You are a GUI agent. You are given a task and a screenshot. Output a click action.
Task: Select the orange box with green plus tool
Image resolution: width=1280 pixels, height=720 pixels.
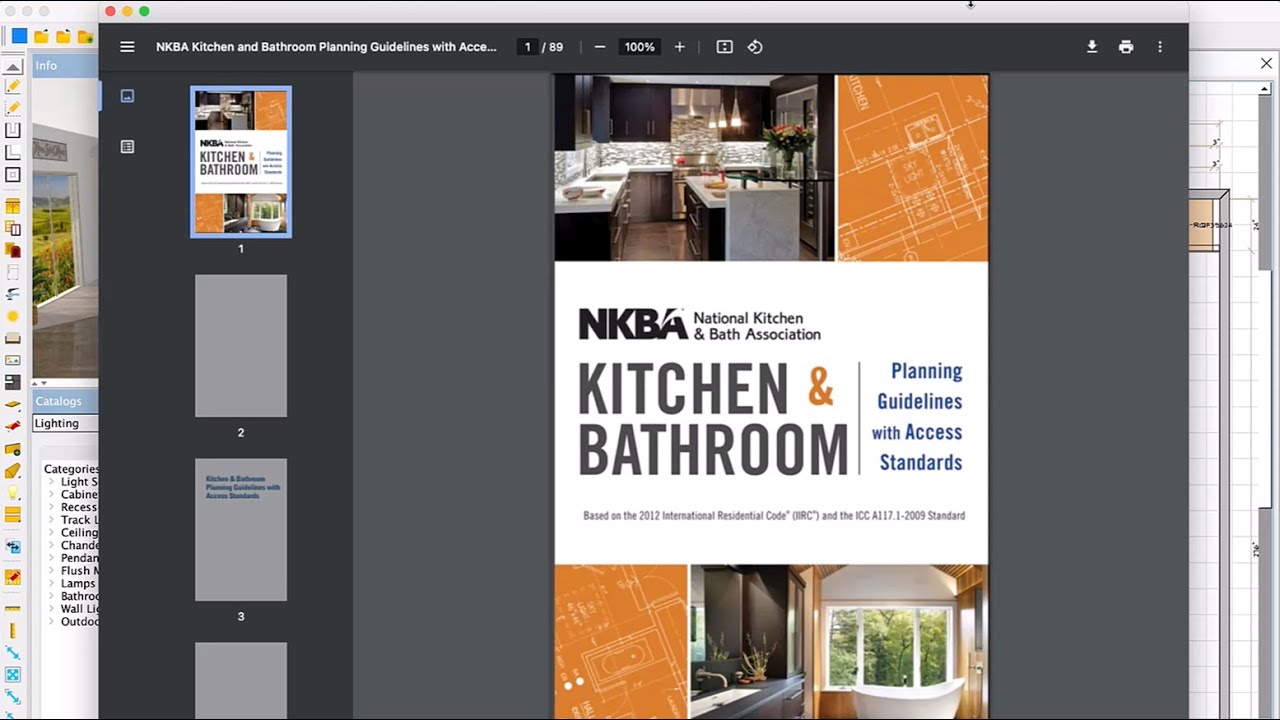[x=13, y=449]
